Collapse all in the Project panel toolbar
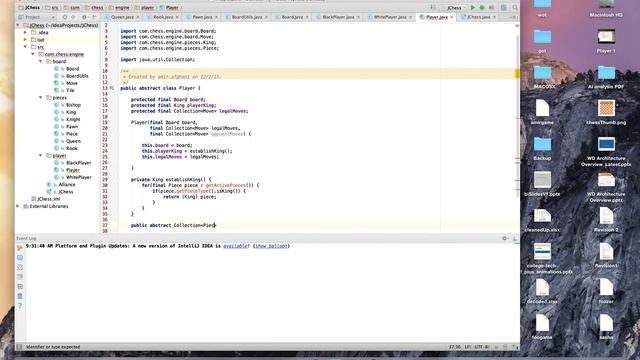This screenshot has width=640, height=360. click(x=73, y=17)
